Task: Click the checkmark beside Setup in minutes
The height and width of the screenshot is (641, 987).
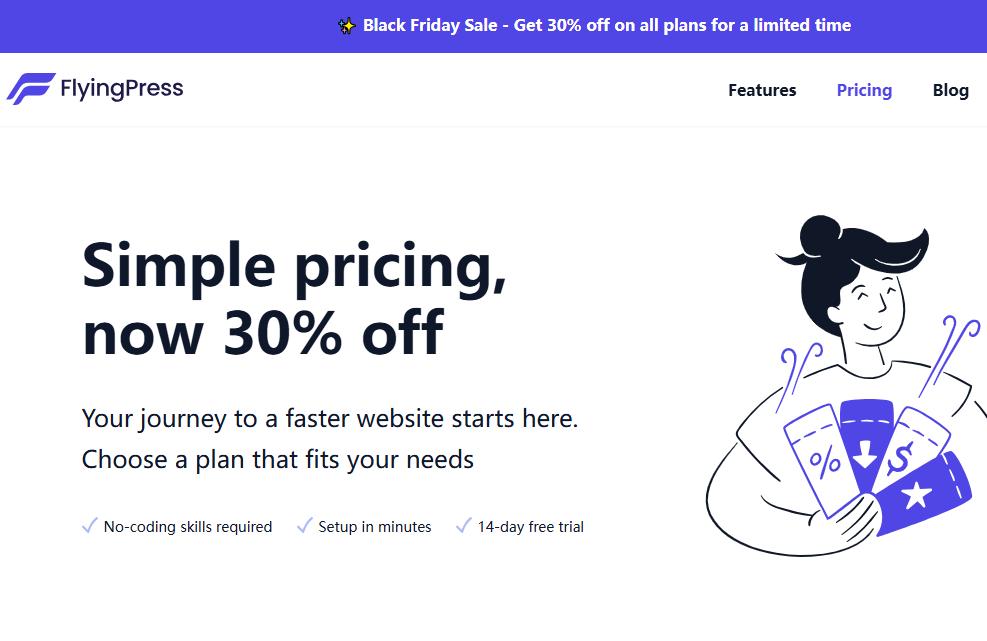Action: [x=304, y=525]
